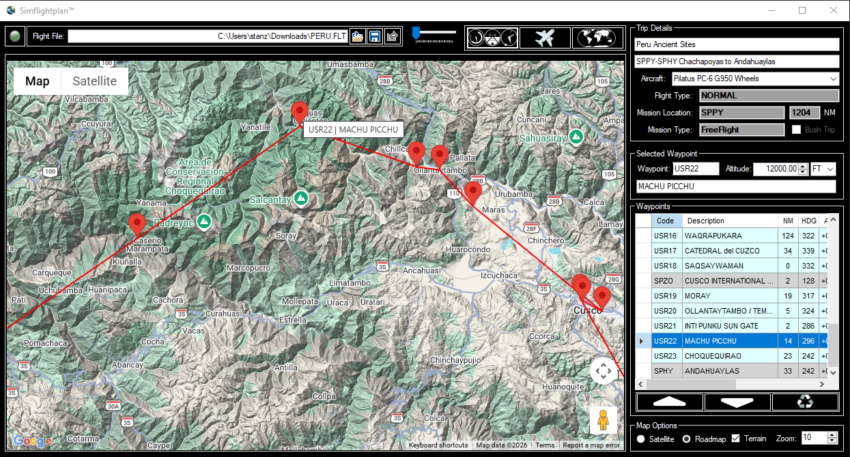Select the OLLANTAYTAMBO waypoint row
The width and height of the screenshot is (850, 457).
point(732,311)
